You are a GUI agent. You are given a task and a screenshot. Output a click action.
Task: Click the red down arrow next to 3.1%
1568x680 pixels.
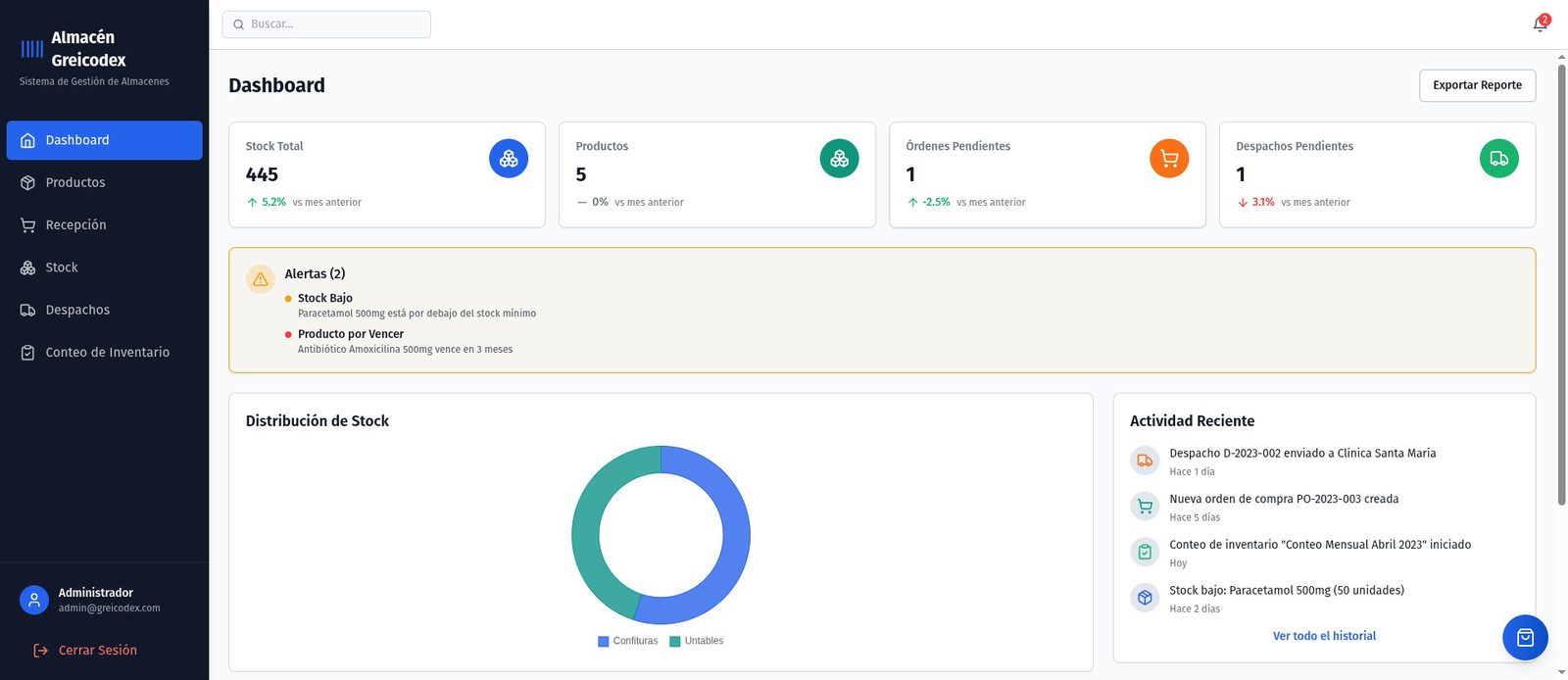point(1243,203)
